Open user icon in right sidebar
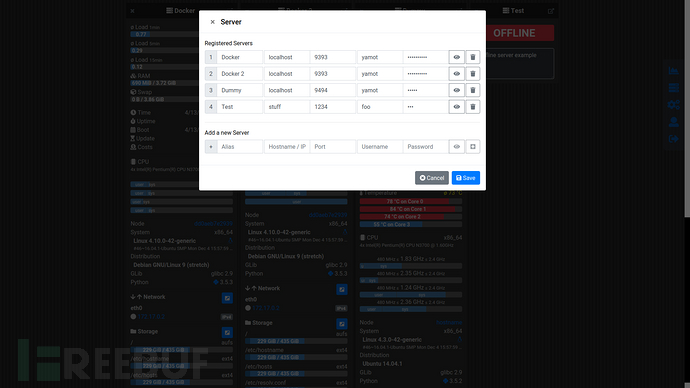690x388 pixels. 673,122
